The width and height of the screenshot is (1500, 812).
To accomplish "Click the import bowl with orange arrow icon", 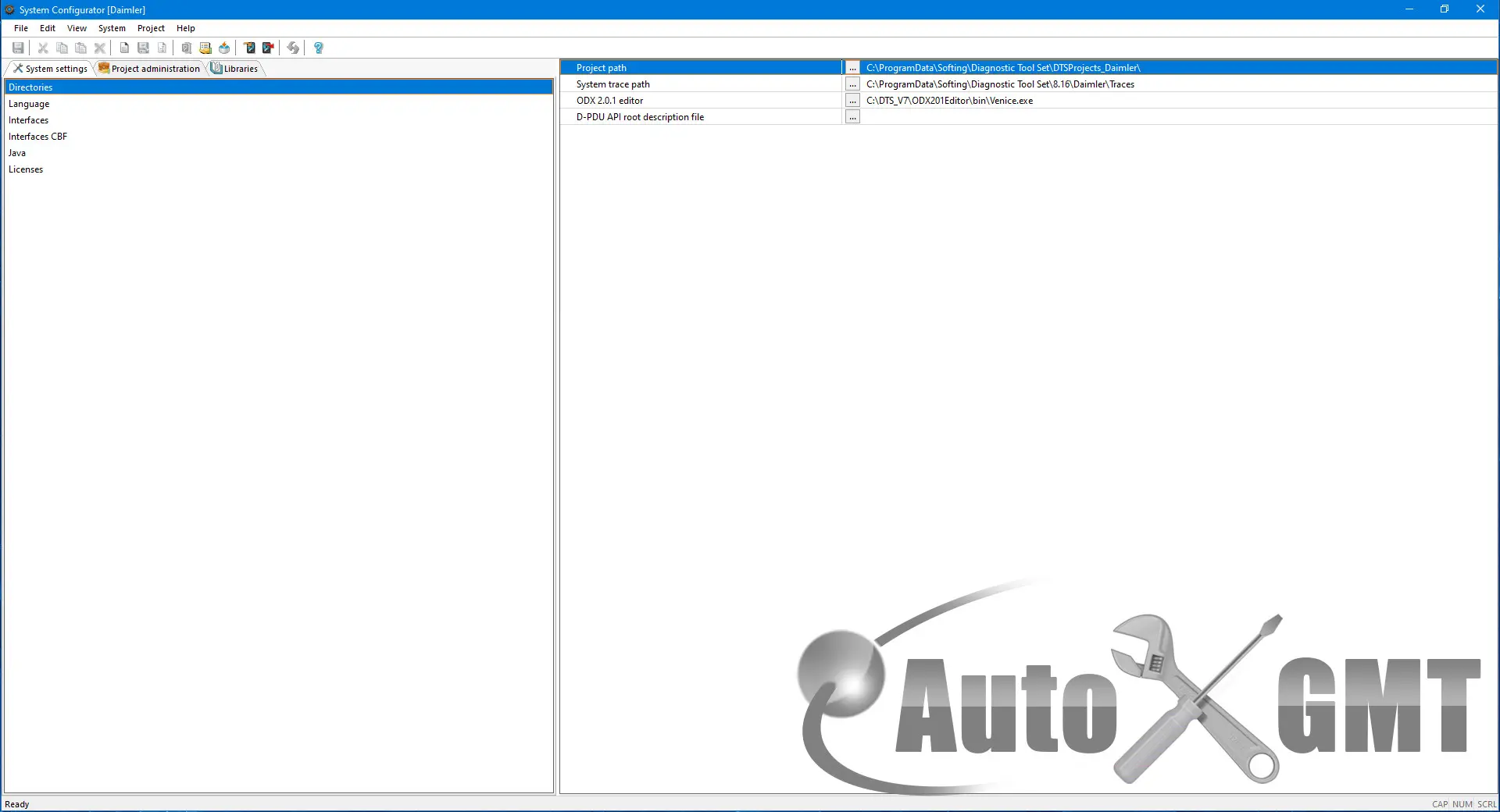I will pyautogui.click(x=224, y=48).
